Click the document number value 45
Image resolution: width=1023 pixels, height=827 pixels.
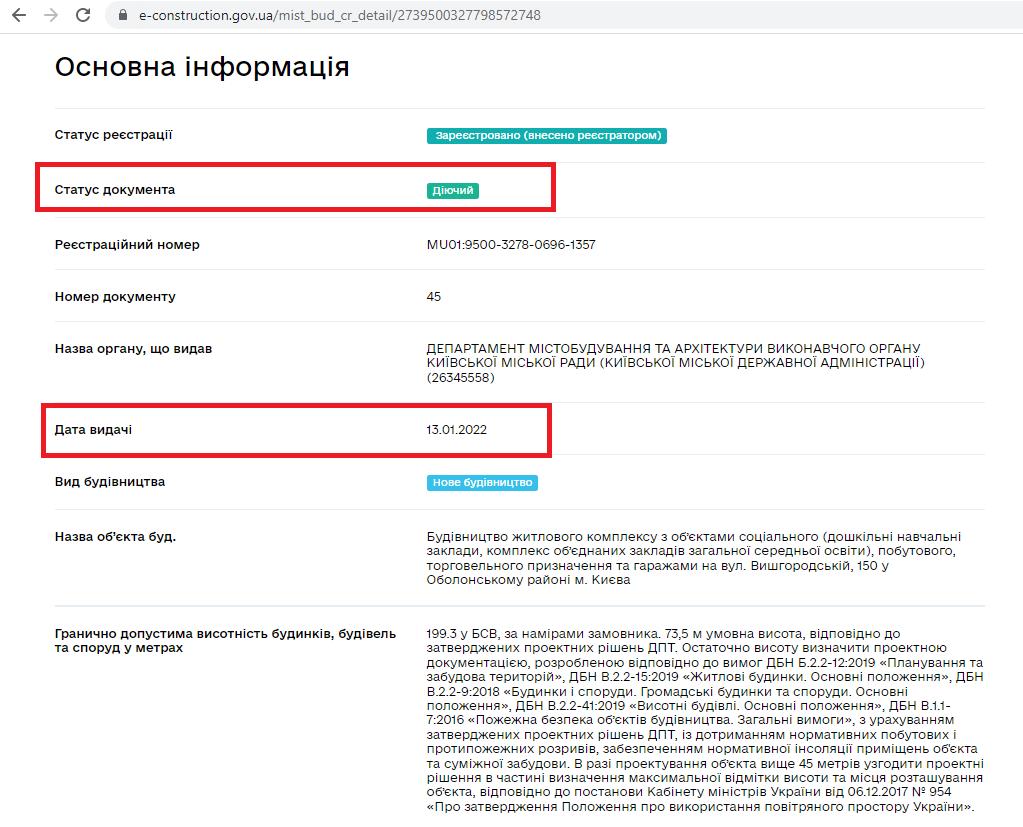434,297
